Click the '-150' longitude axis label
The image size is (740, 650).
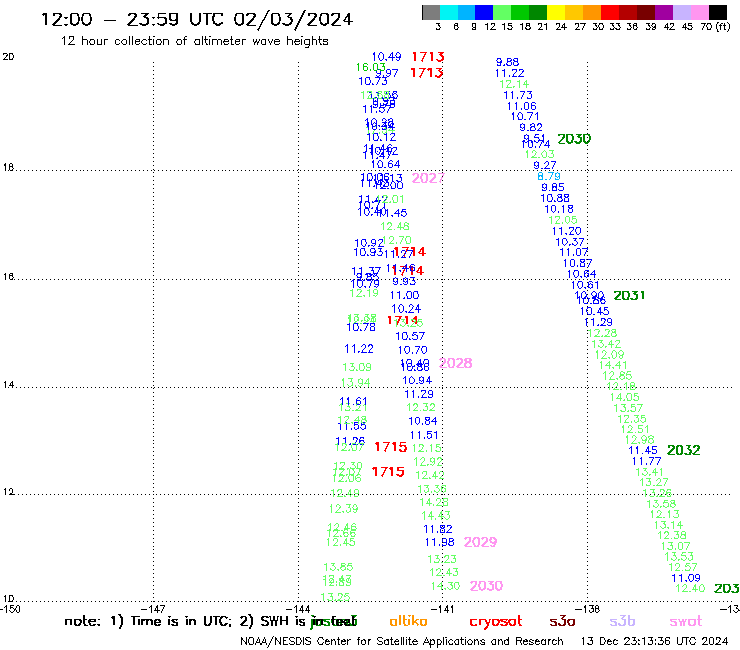[x=10, y=609]
